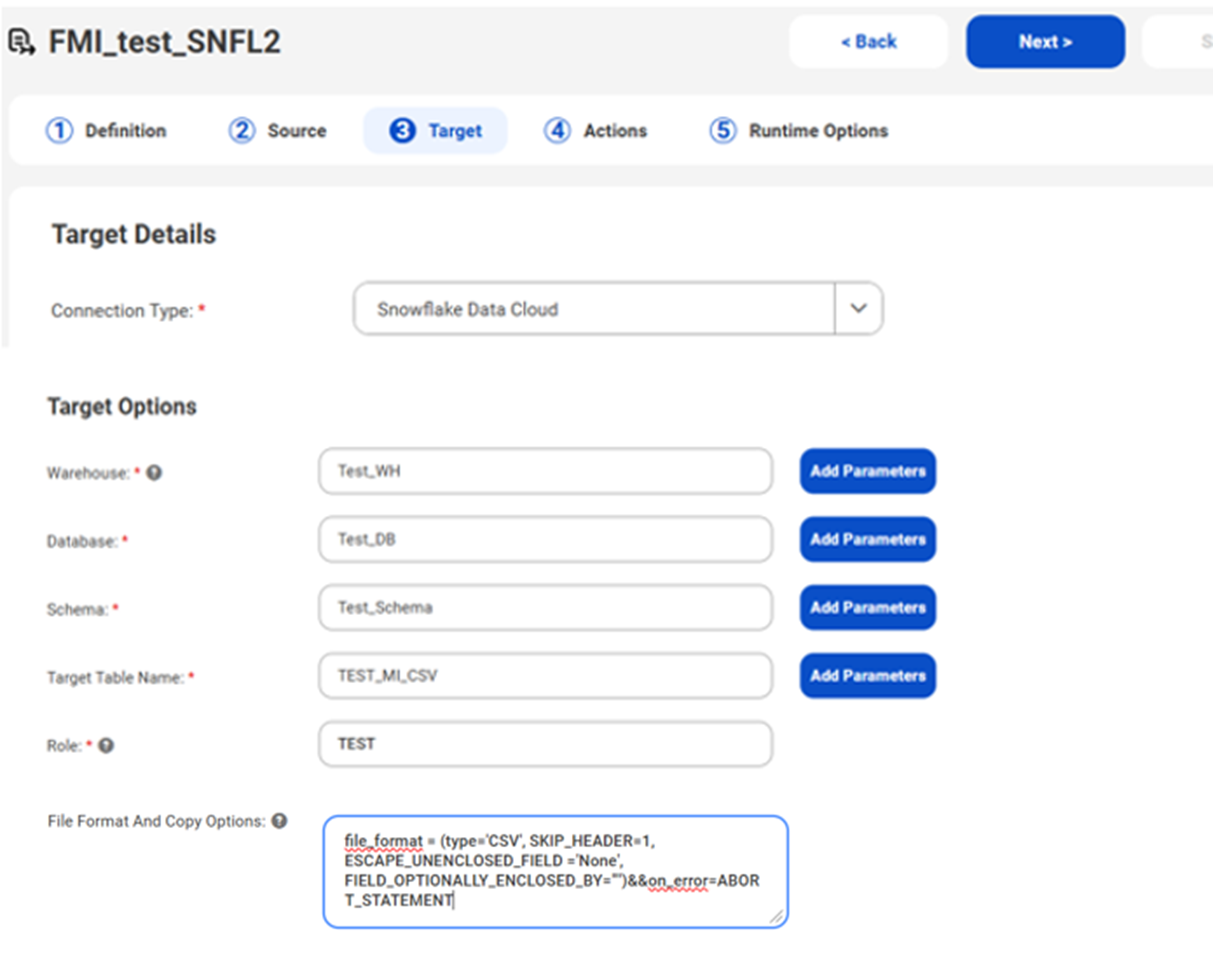Viewport: 1213px width, 967px height.
Task: Click the Target Options heading
Action: (122, 407)
